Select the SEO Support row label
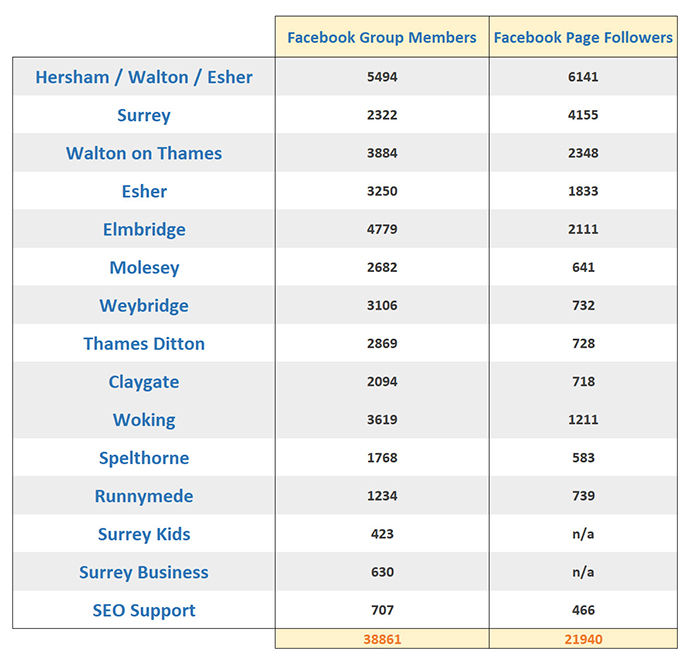The width and height of the screenshot is (700, 661). 144,610
